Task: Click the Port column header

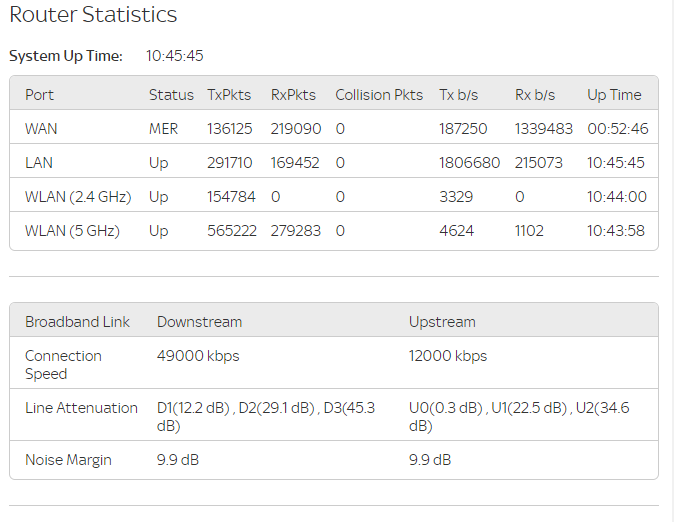Action: [40, 95]
